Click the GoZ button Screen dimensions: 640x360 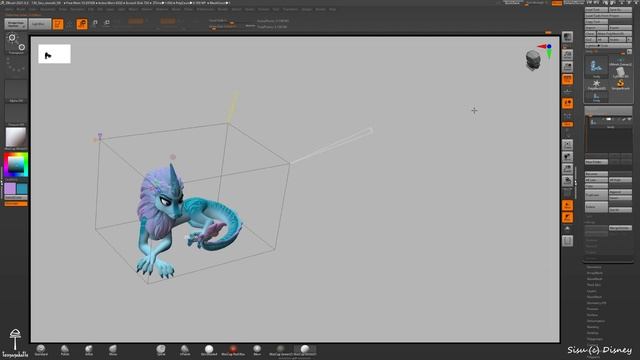(x=590, y=40)
